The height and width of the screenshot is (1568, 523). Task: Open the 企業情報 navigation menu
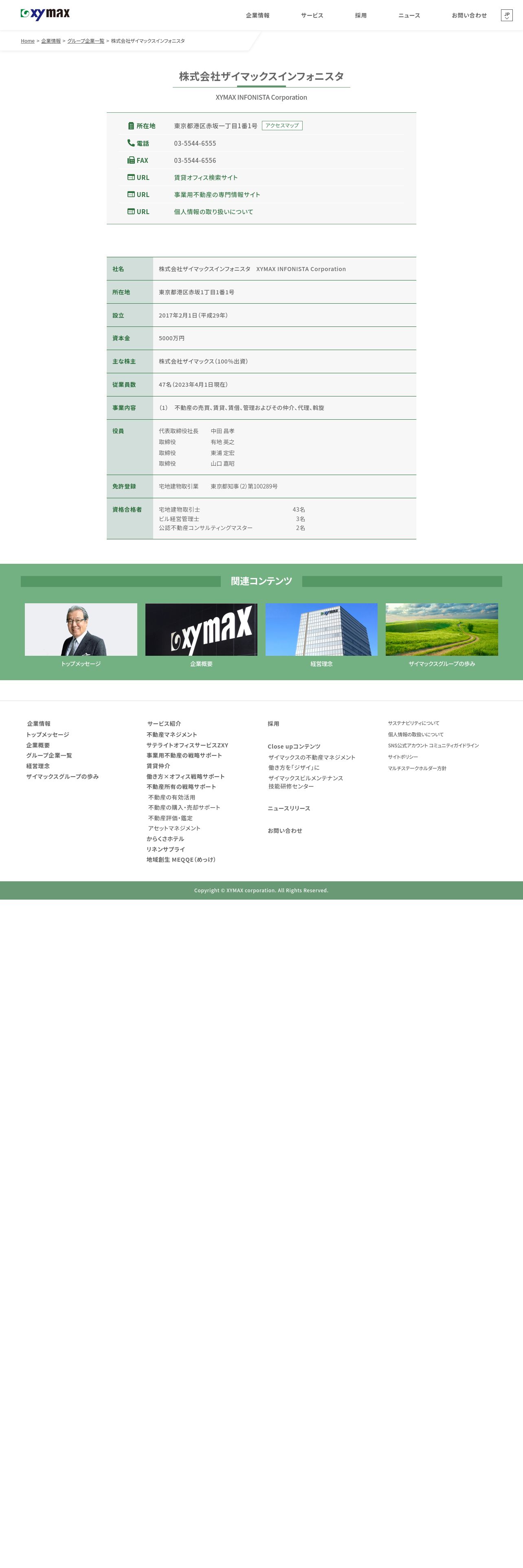[257, 15]
